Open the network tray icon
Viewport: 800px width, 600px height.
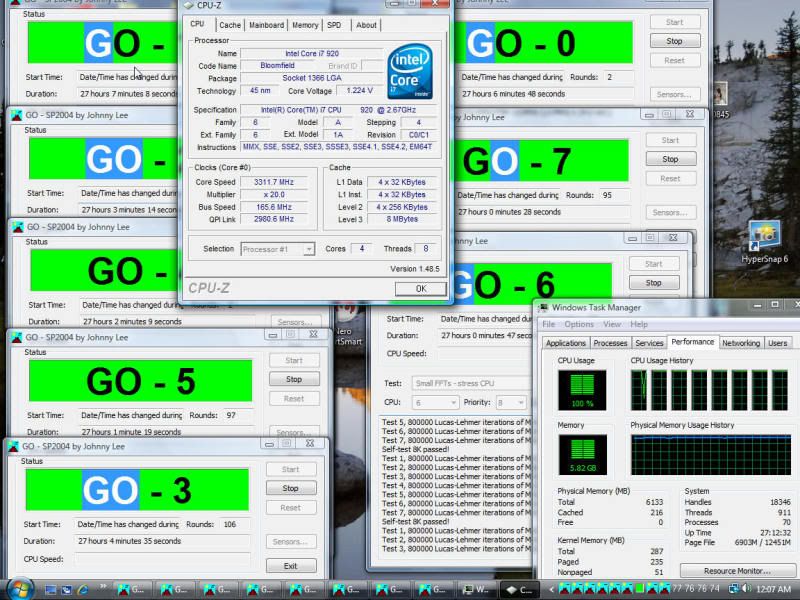pyautogui.click(x=734, y=590)
